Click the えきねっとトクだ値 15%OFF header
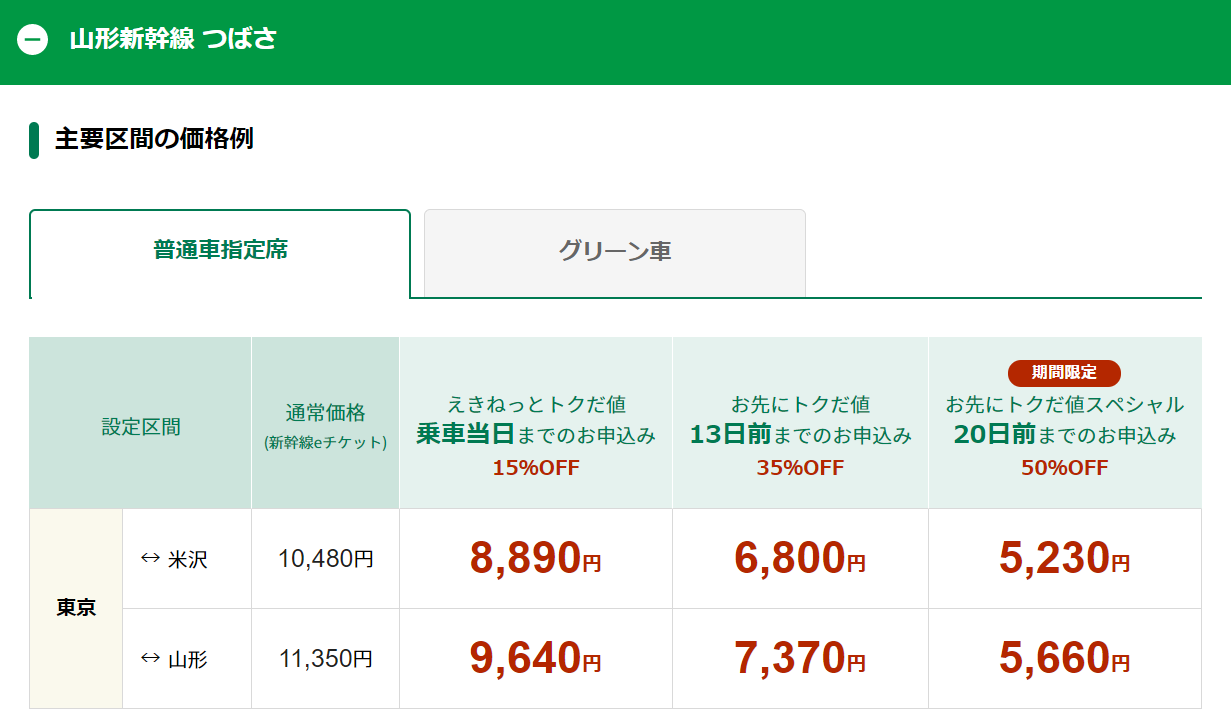The width and height of the screenshot is (1231, 722). [x=536, y=423]
